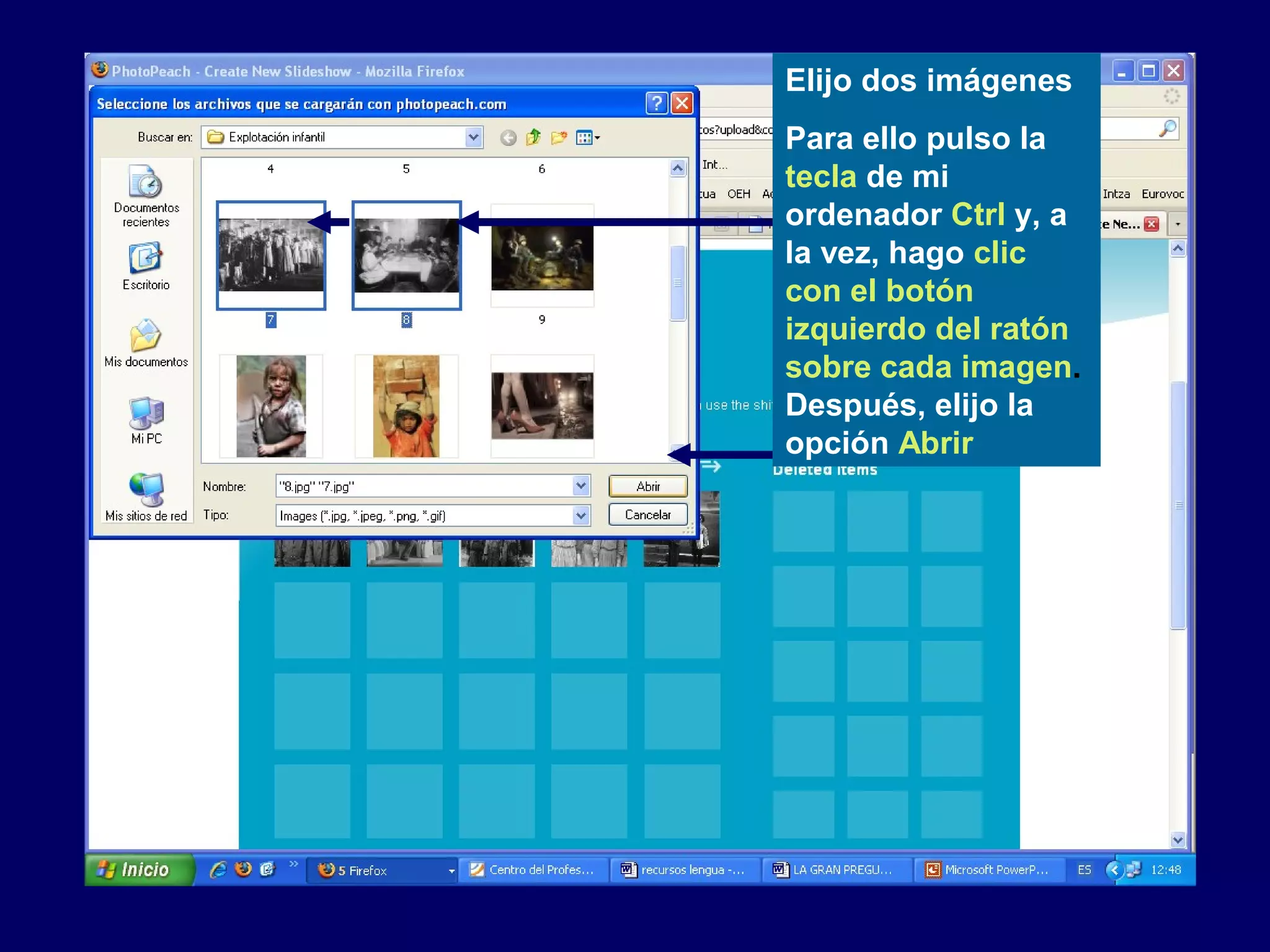Expand the Nombre filename dropdown

[x=580, y=486]
